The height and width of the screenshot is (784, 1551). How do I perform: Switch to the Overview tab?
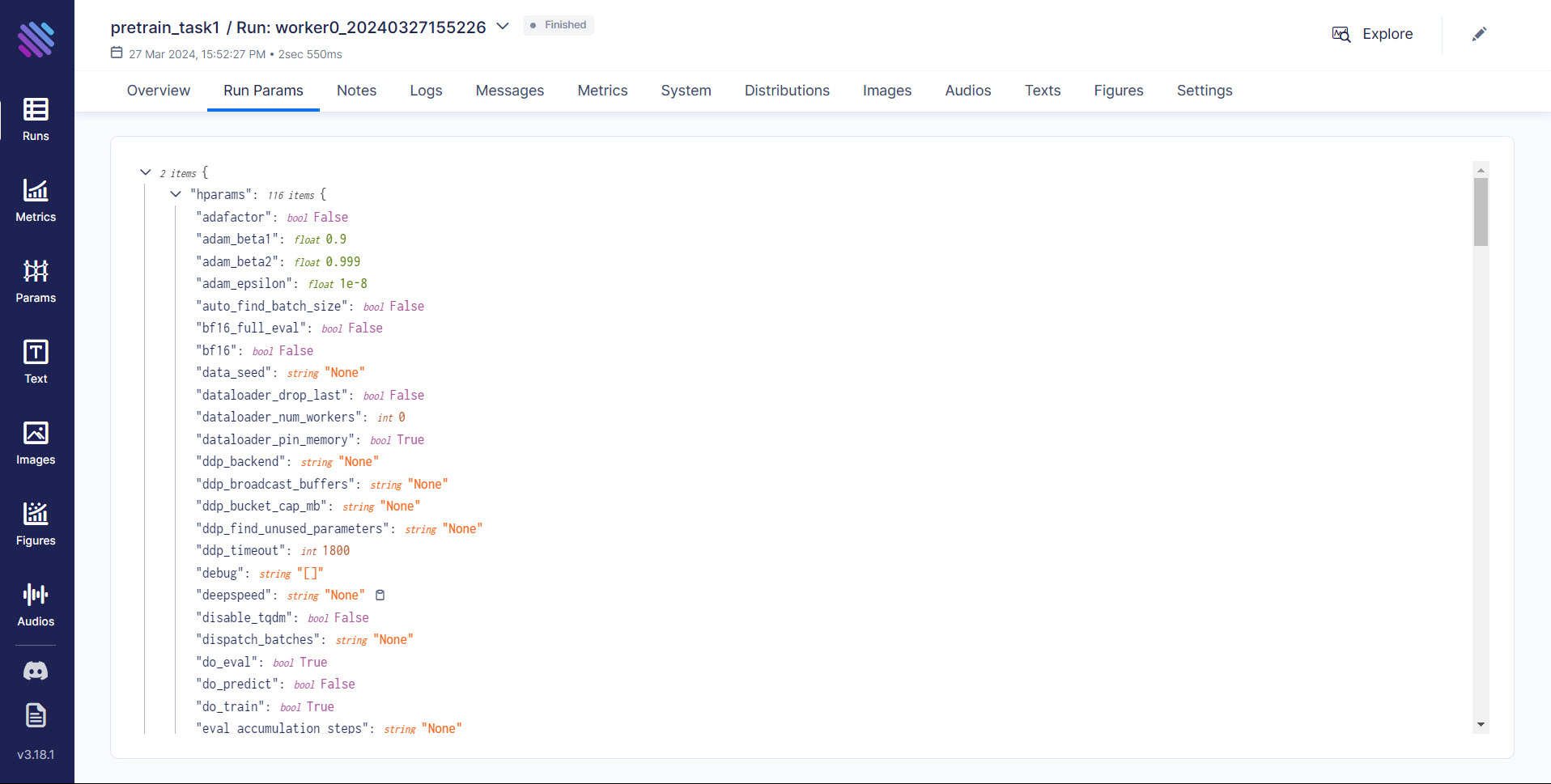158,91
